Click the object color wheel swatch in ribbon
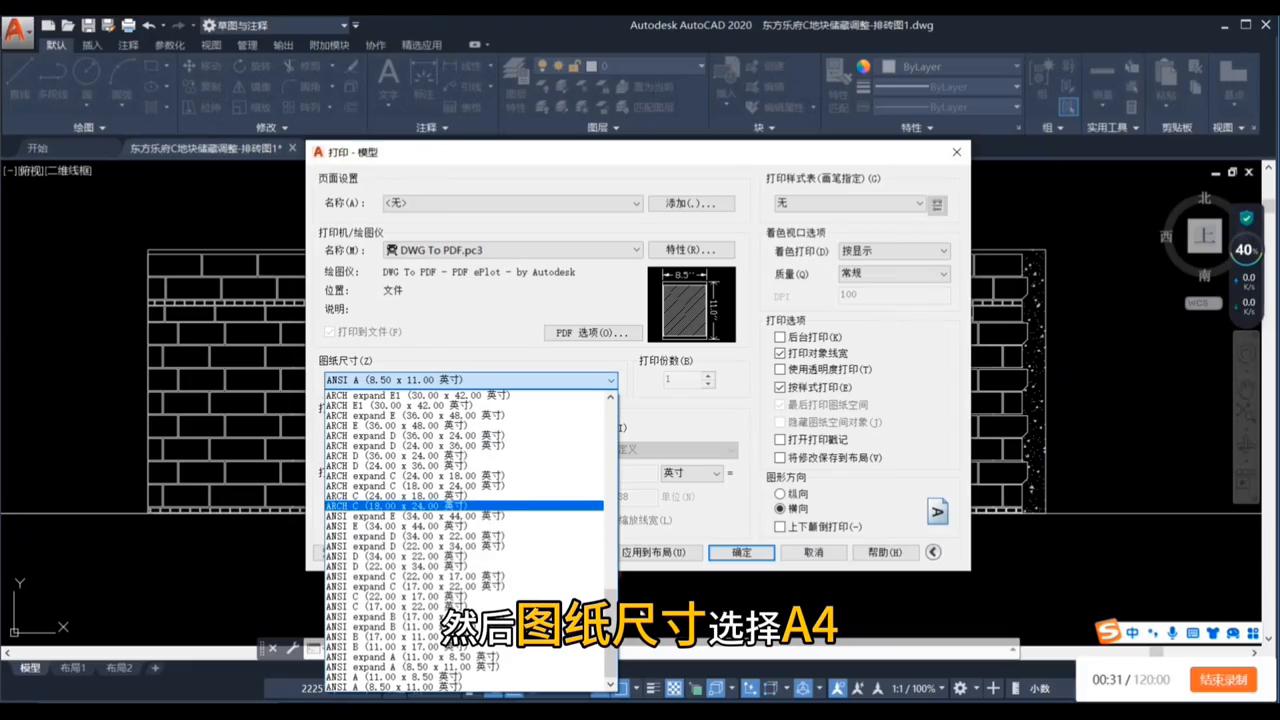 pos(863,67)
